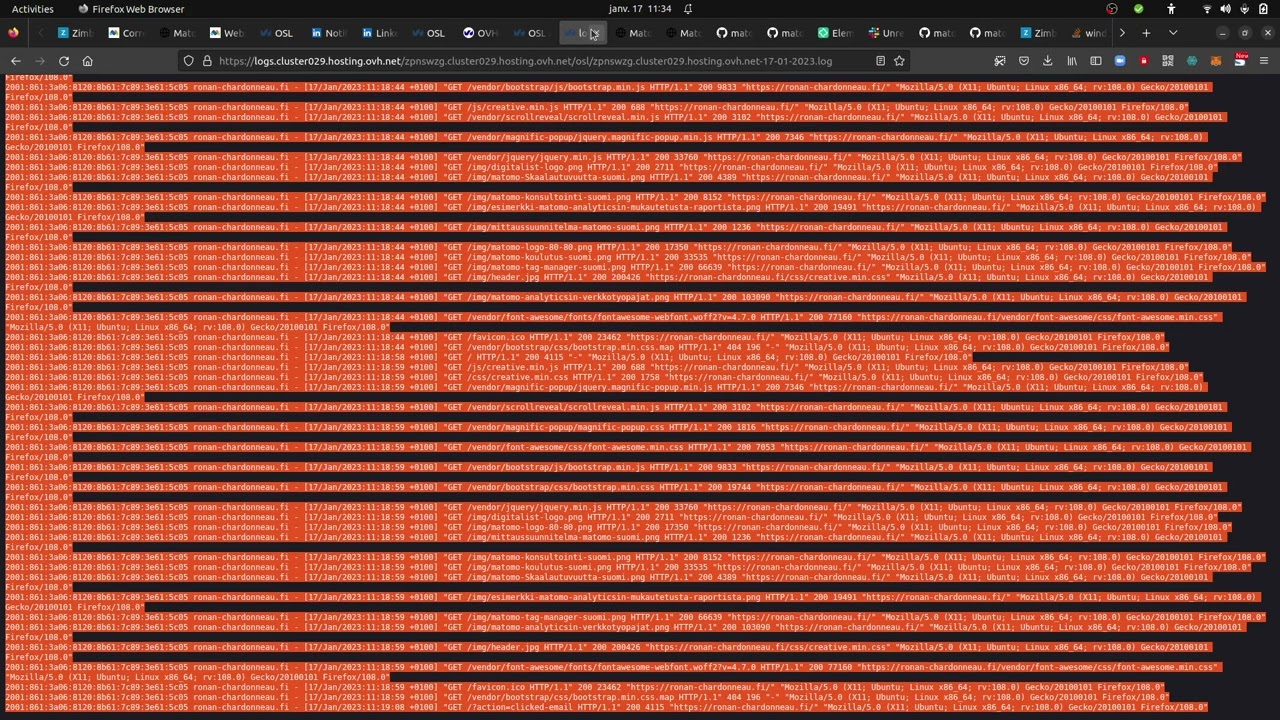Open the accessibility menu
This screenshot has width=1280, height=720.
[1171, 9]
